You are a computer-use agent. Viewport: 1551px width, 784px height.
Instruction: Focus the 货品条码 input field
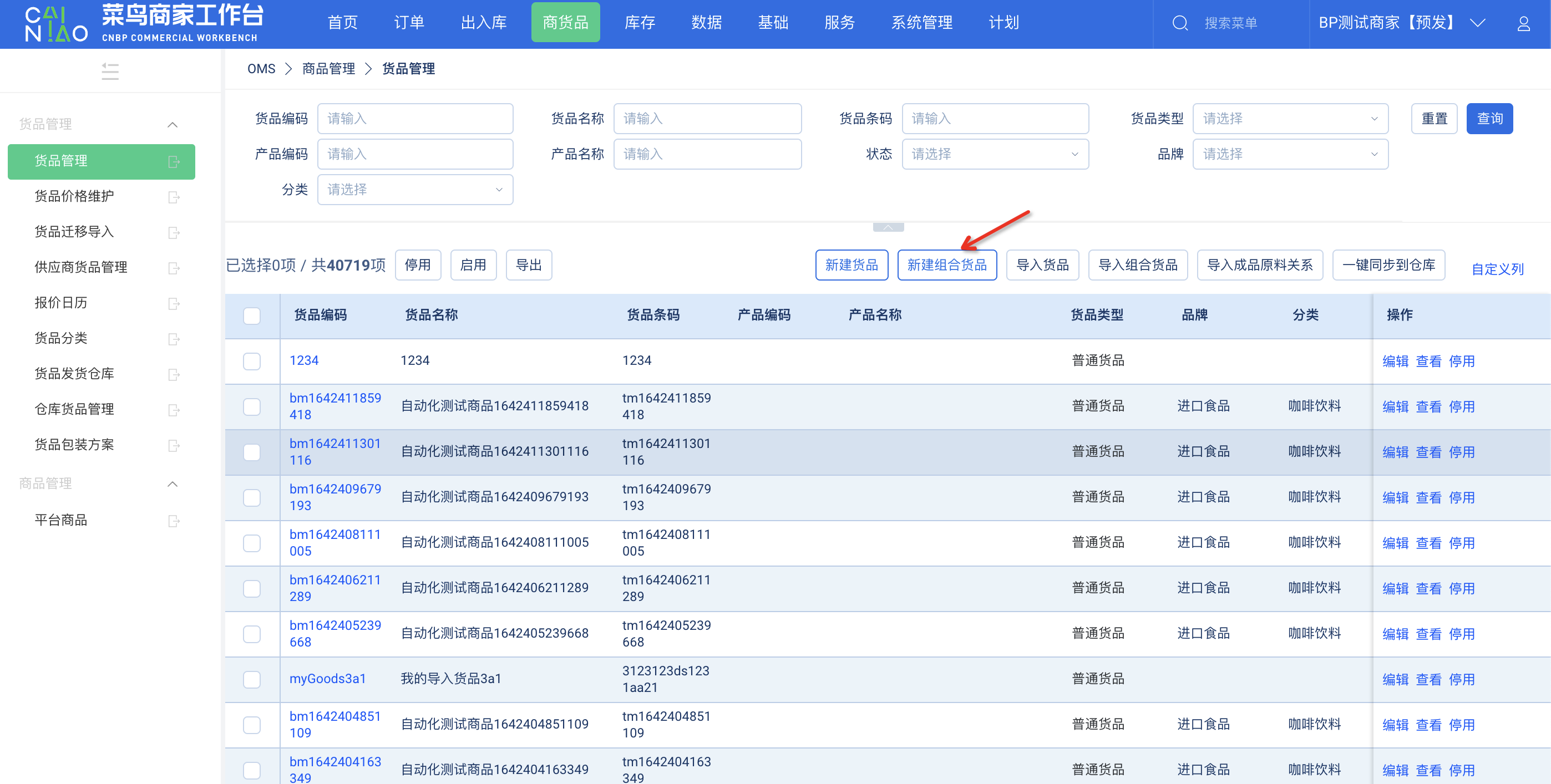pos(995,119)
